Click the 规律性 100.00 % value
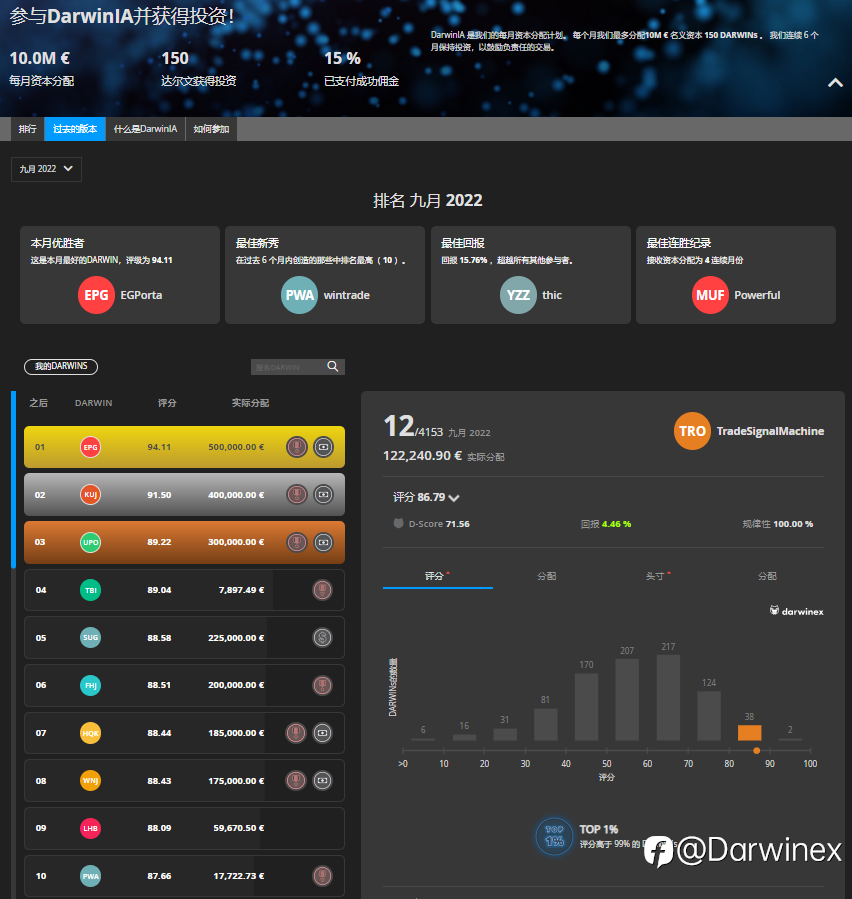The width and height of the screenshot is (852, 899). point(777,524)
